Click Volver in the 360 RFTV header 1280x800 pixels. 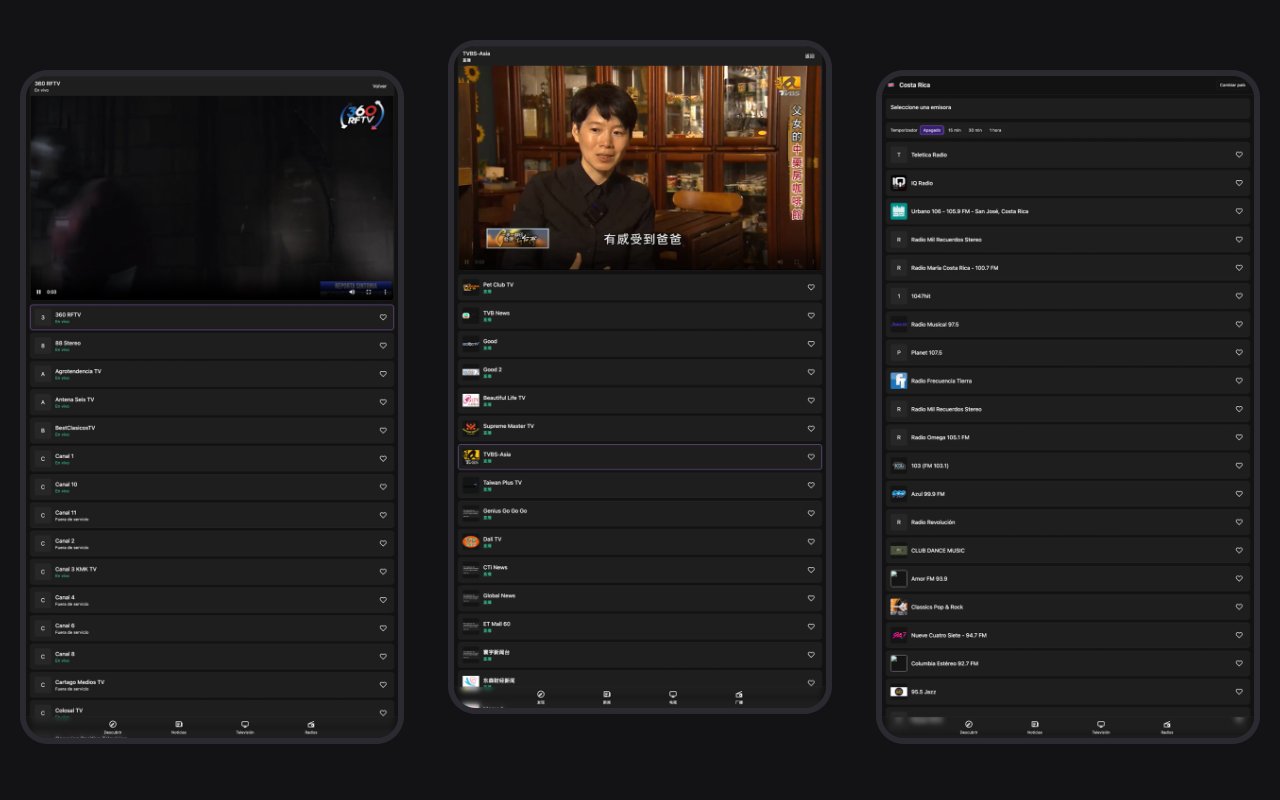[380, 86]
